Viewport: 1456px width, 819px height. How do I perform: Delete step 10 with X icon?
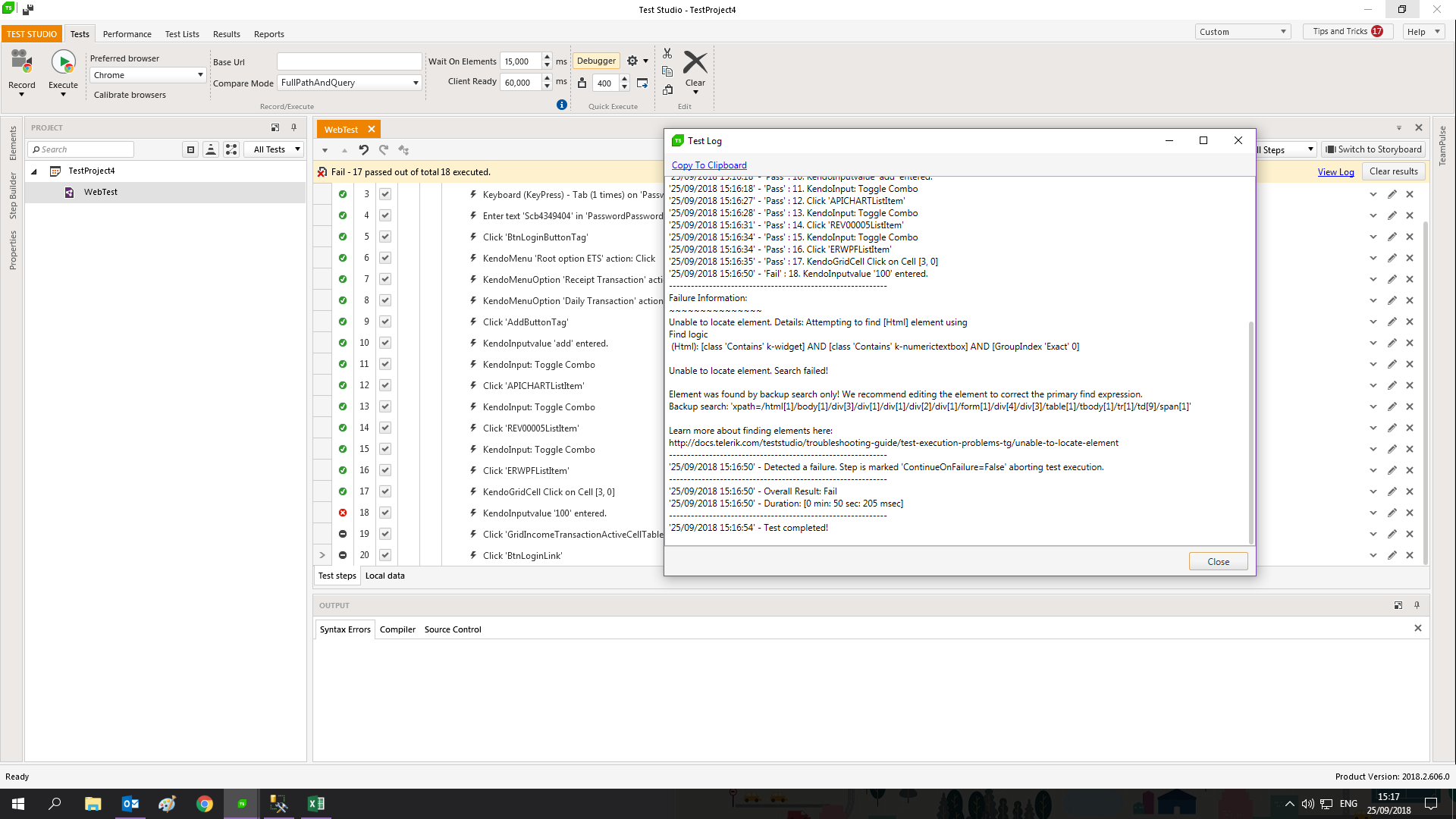pyautogui.click(x=1410, y=344)
